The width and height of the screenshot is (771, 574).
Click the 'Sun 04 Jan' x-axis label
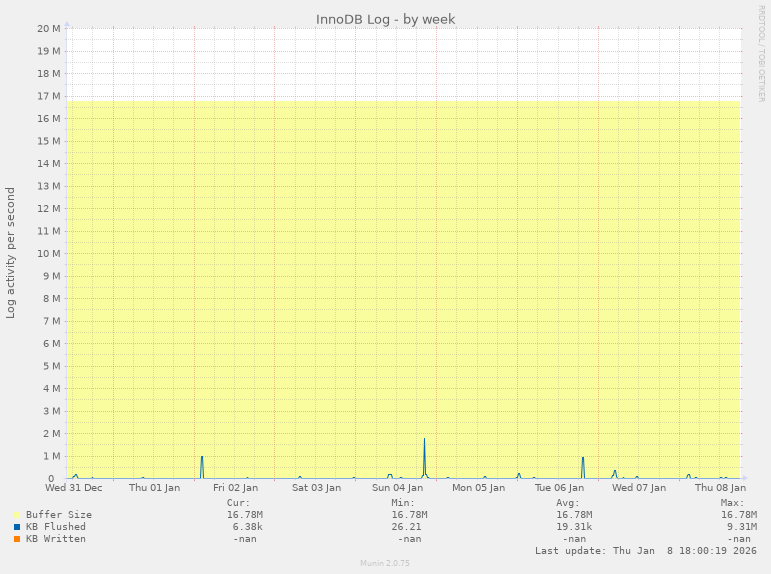pyautogui.click(x=397, y=487)
